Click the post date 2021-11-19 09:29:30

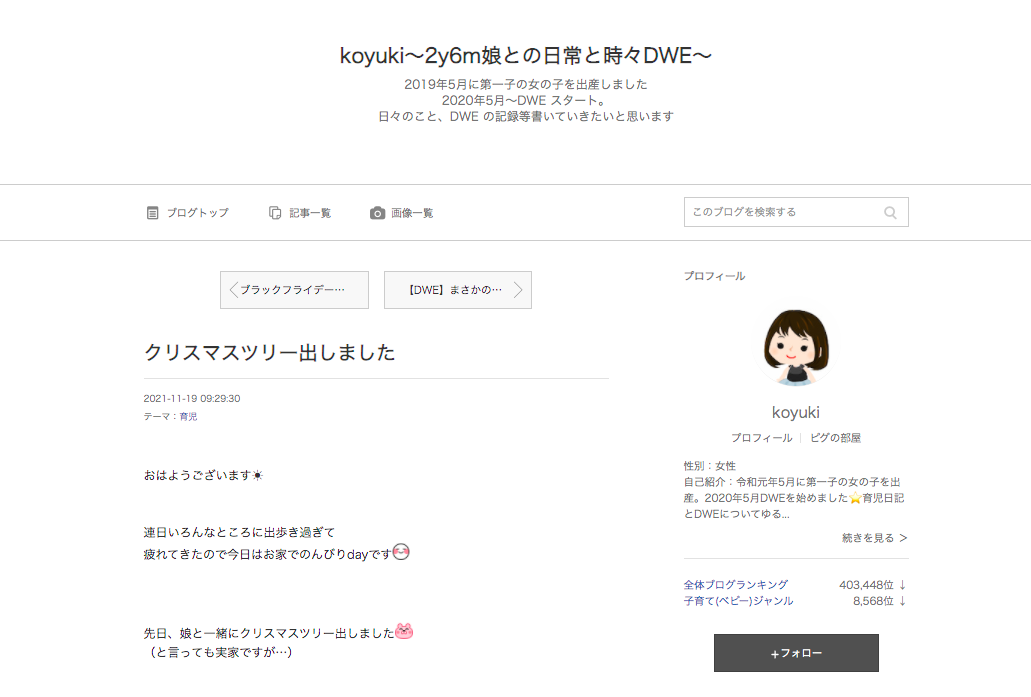pos(192,398)
